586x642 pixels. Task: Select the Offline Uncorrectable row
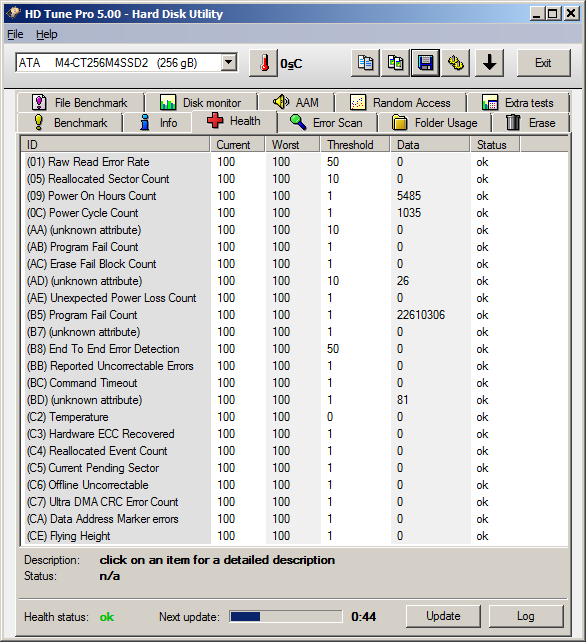click(x=294, y=485)
